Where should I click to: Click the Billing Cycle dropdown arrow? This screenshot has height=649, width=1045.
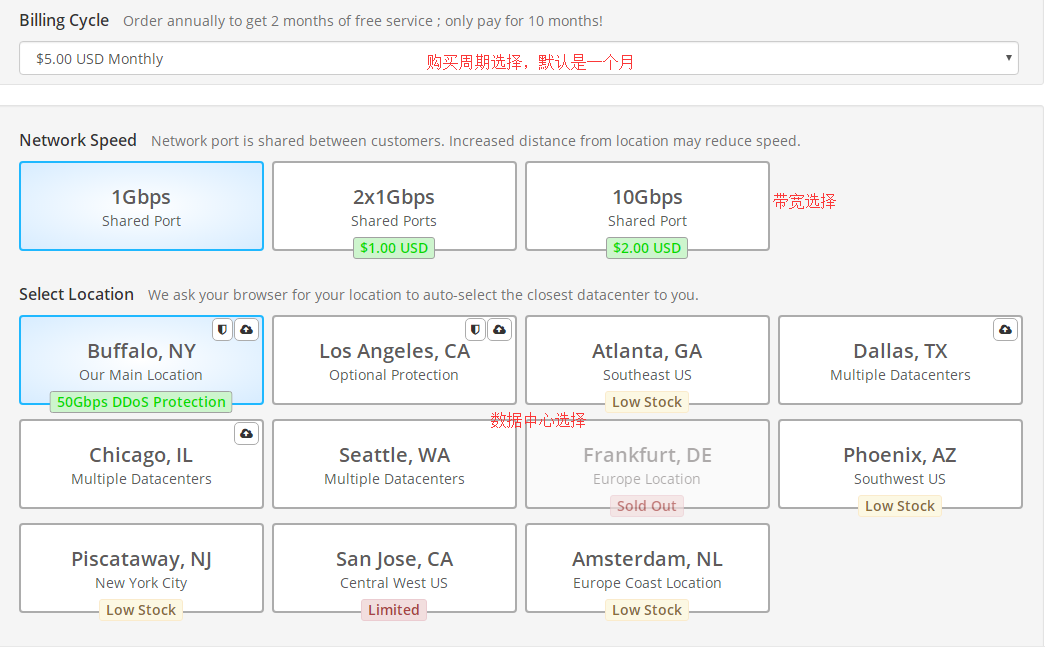(1008, 58)
